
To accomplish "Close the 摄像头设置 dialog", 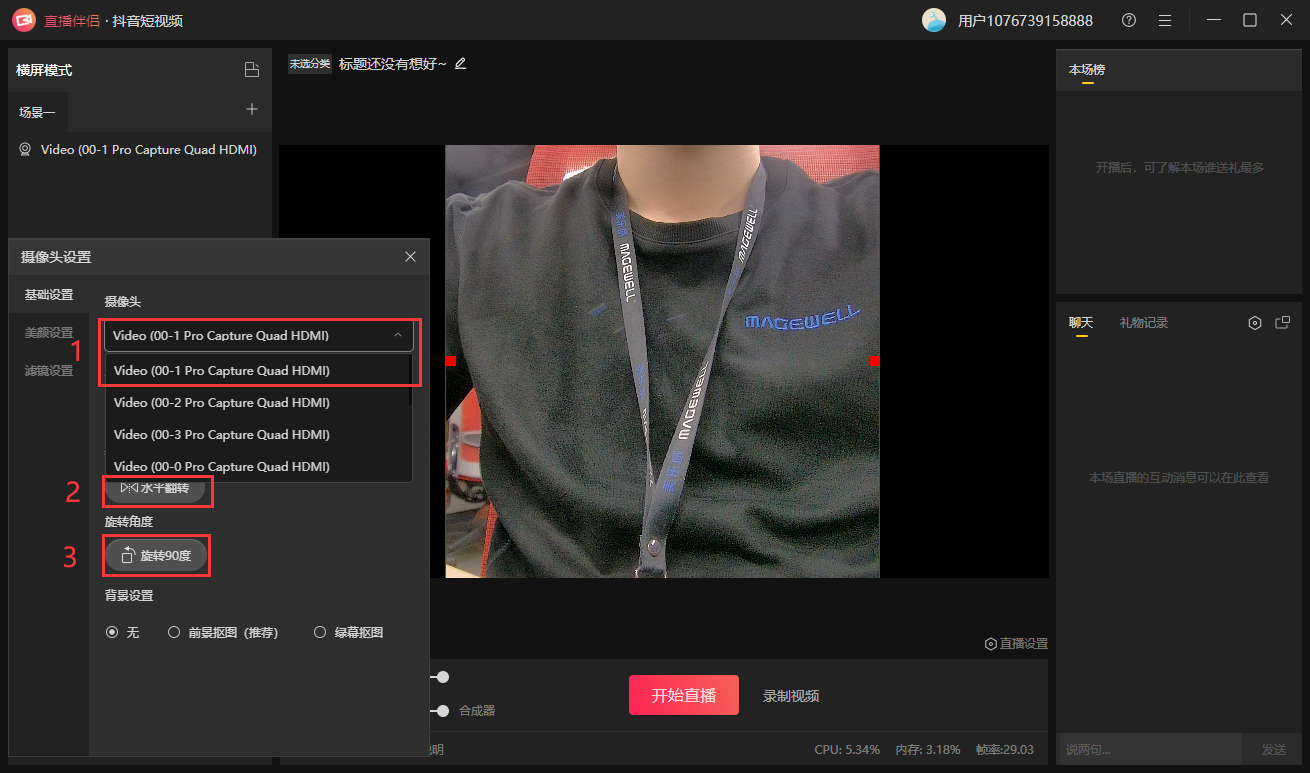I will pos(410,257).
